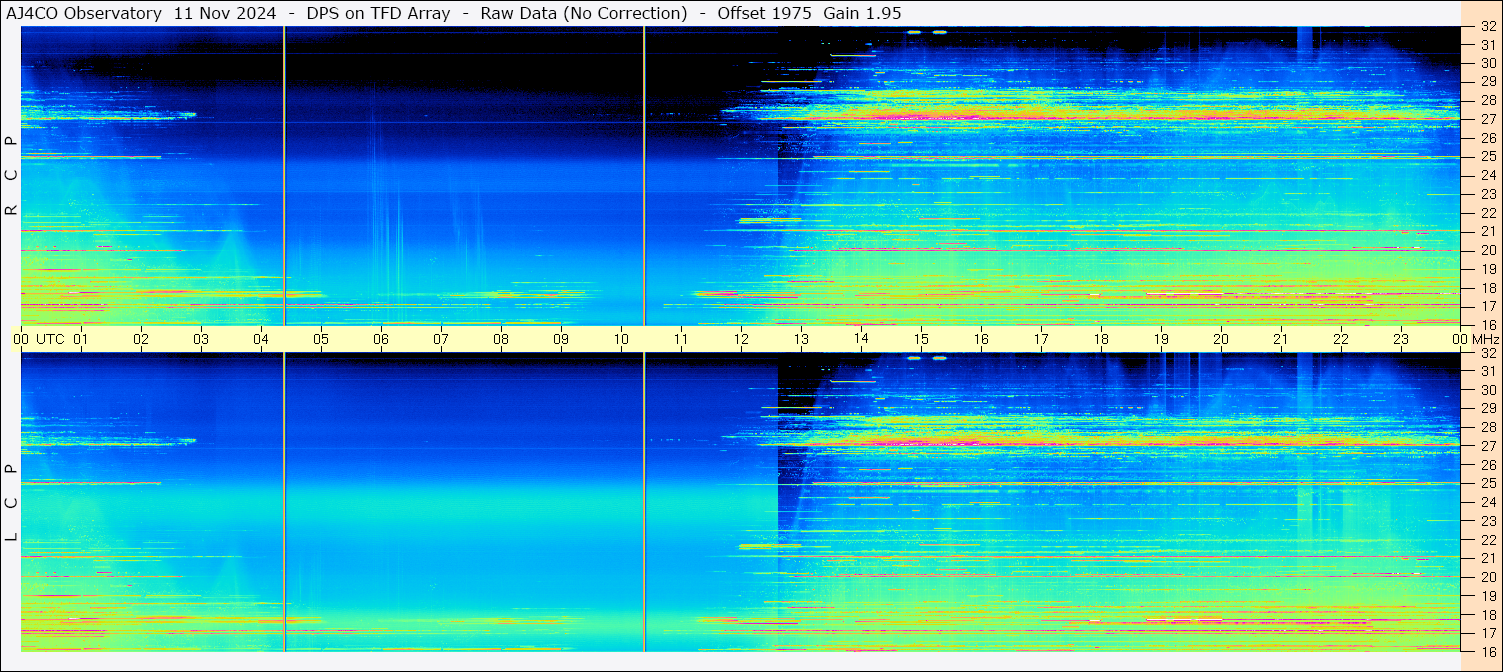Click the RCP vertical label on left
Viewport: 1503px width, 672px height.
pos(11,175)
